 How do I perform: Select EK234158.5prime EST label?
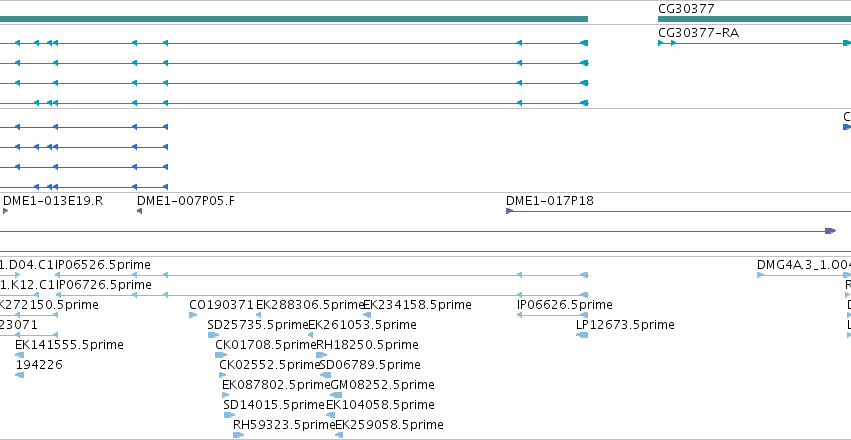(x=417, y=304)
